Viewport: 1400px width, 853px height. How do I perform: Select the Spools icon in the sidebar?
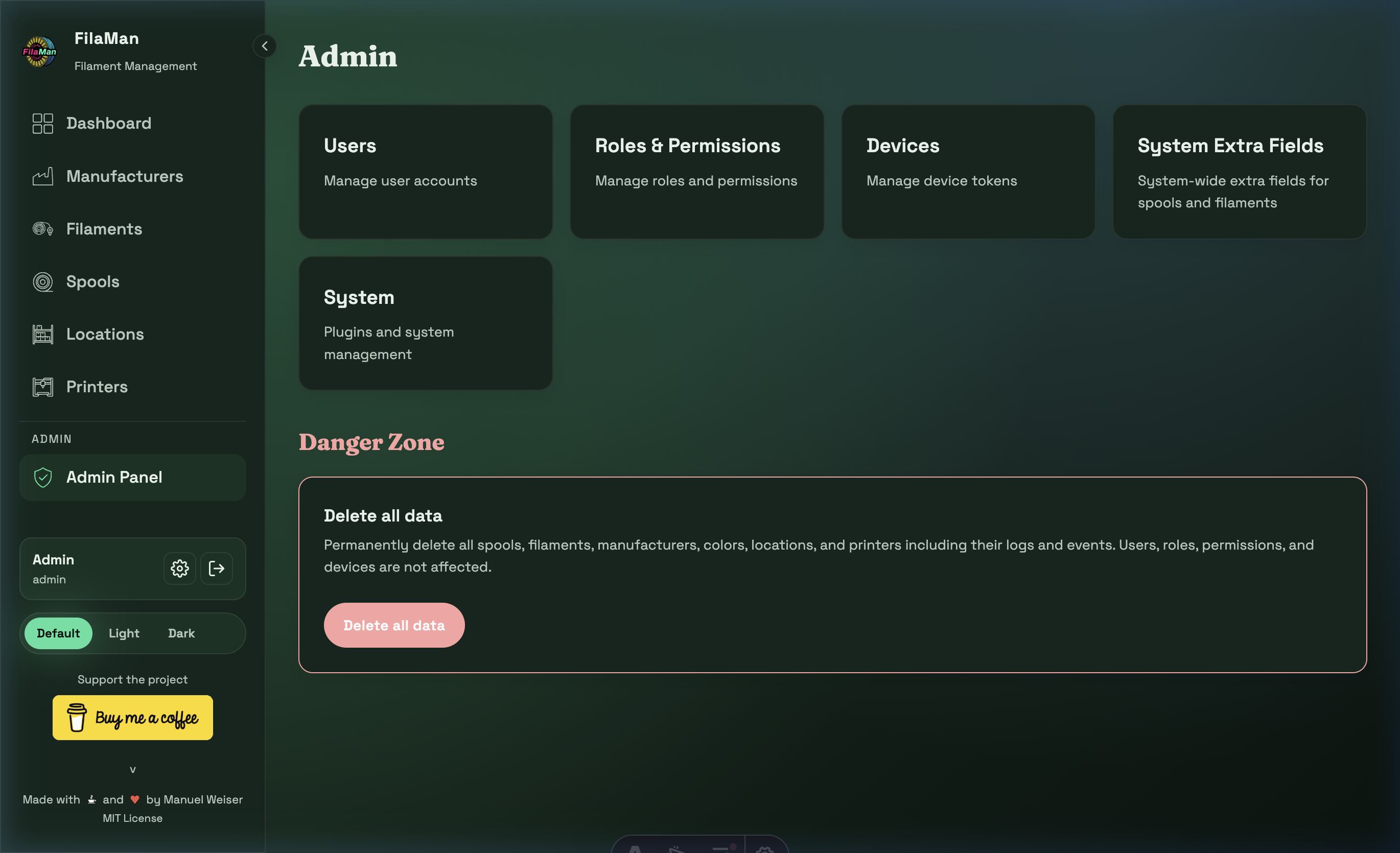[x=42, y=281]
